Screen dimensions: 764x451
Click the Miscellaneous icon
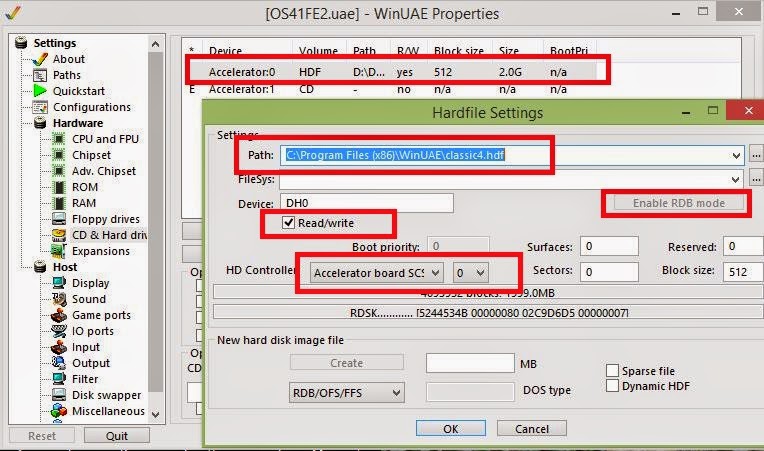[x=59, y=411]
